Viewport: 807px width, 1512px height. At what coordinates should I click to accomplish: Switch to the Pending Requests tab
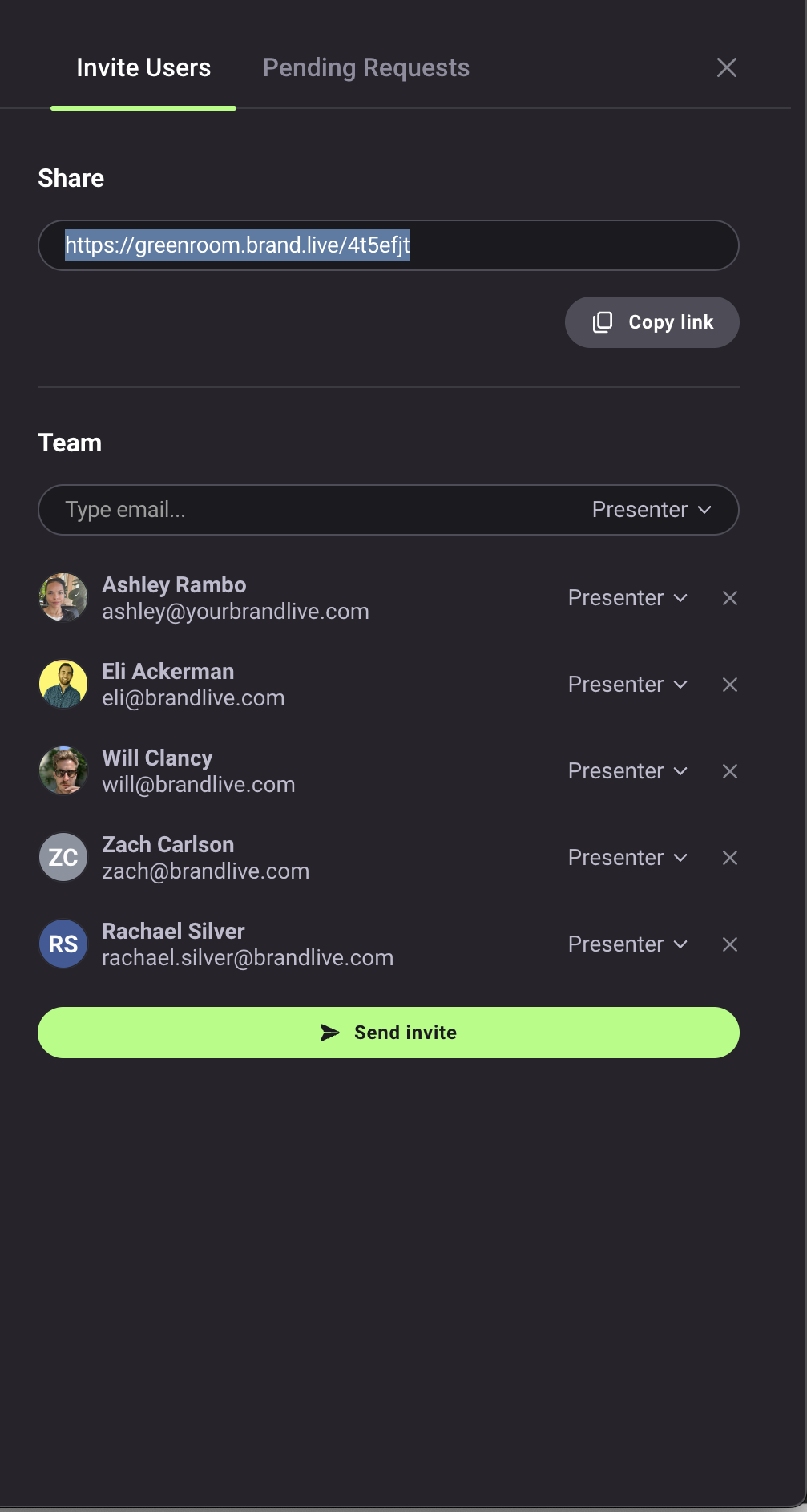(x=366, y=68)
